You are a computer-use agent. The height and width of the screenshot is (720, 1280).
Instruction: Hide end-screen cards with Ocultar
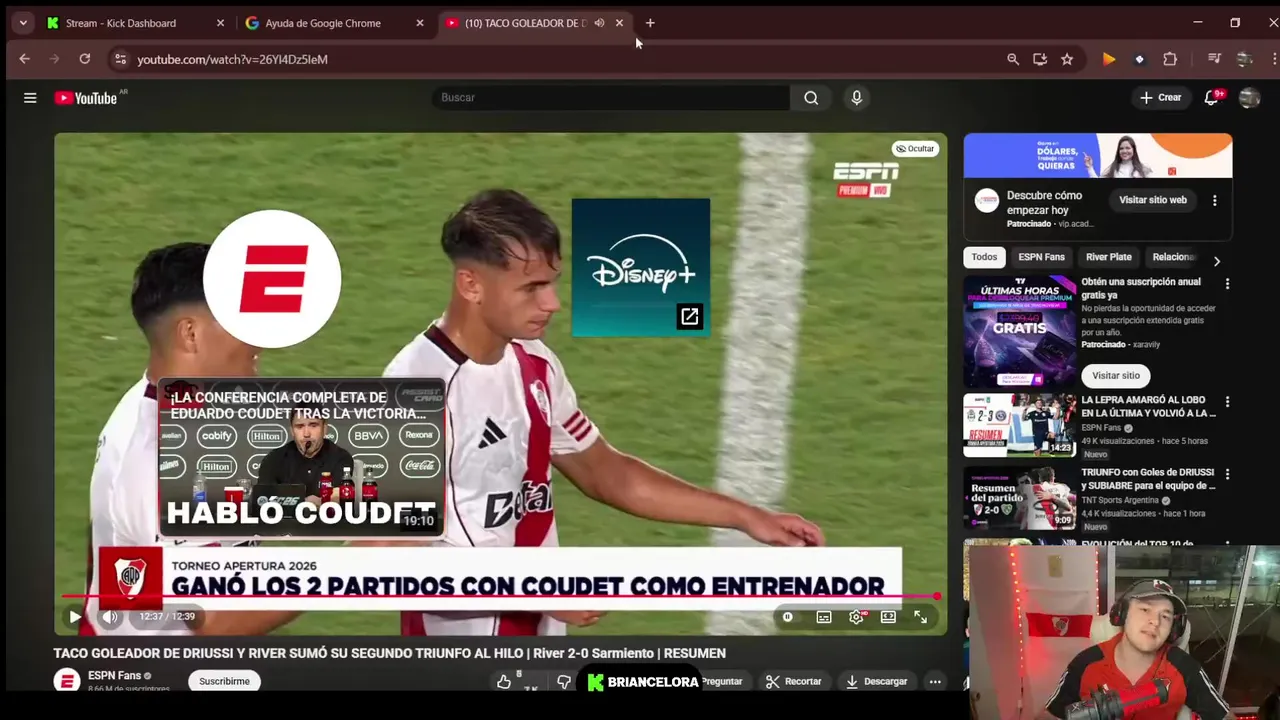pyautogui.click(x=915, y=149)
